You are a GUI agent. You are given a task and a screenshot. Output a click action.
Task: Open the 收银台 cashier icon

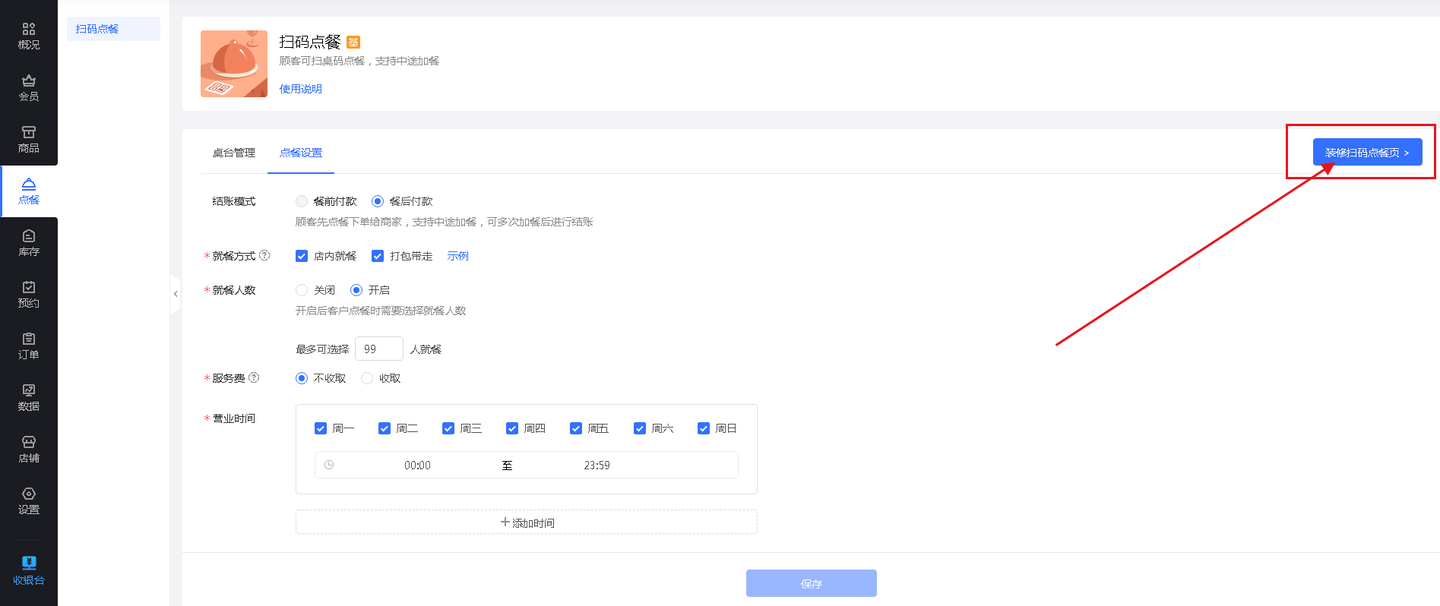(28, 570)
